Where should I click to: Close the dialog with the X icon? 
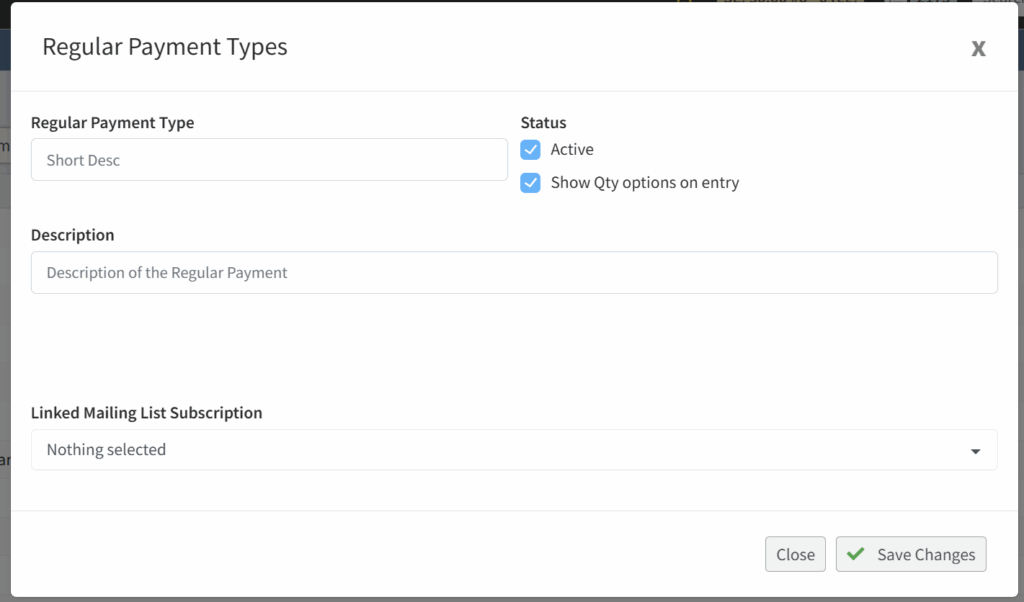pyautogui.click(x=978, y=48)
